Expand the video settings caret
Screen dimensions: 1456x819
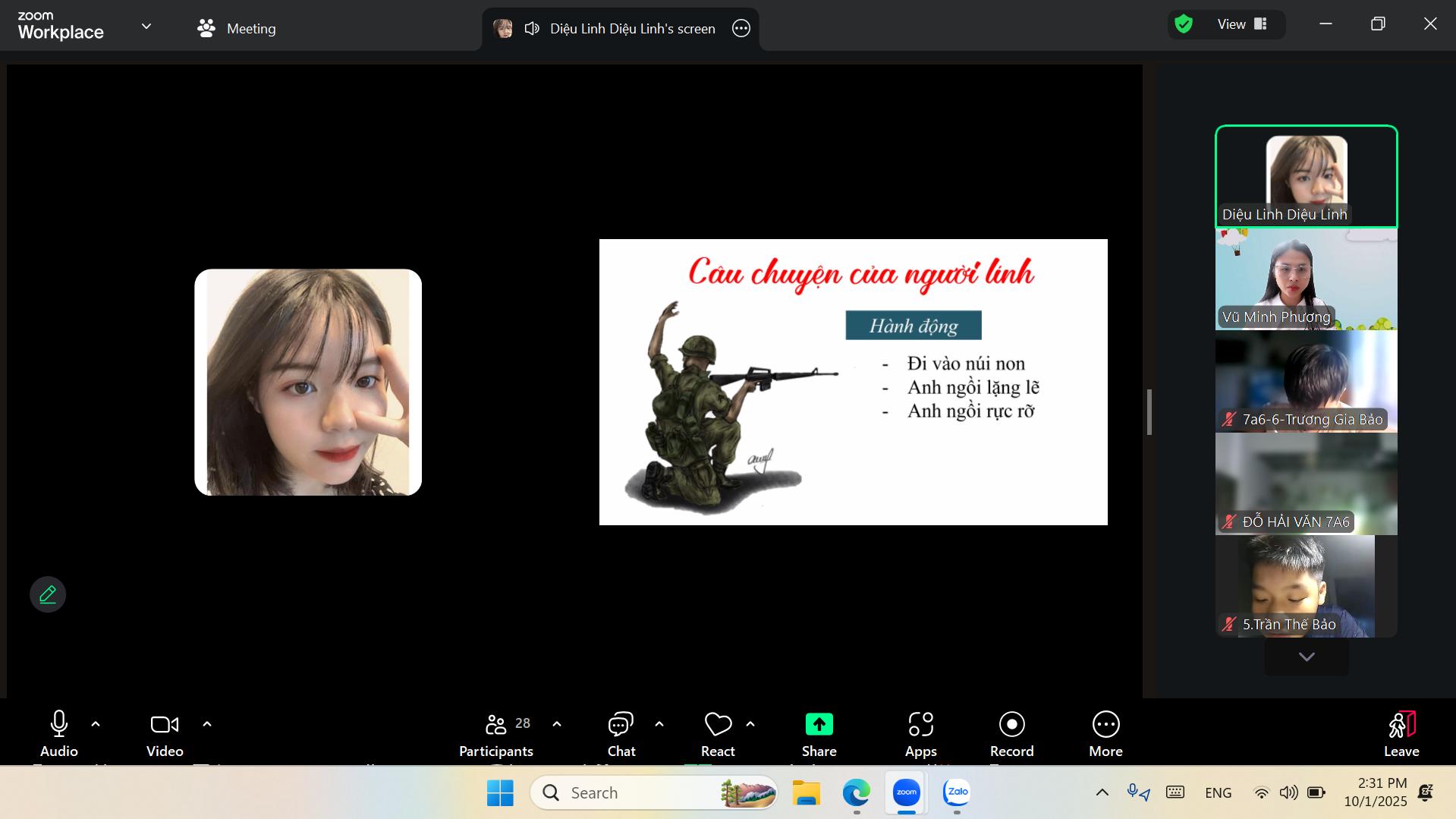click(207, 724)
